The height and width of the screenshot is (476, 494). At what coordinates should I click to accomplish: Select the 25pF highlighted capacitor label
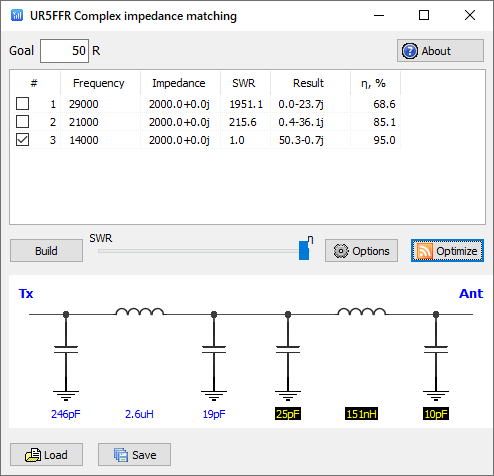pyautogui.click(x=288, y=414)
